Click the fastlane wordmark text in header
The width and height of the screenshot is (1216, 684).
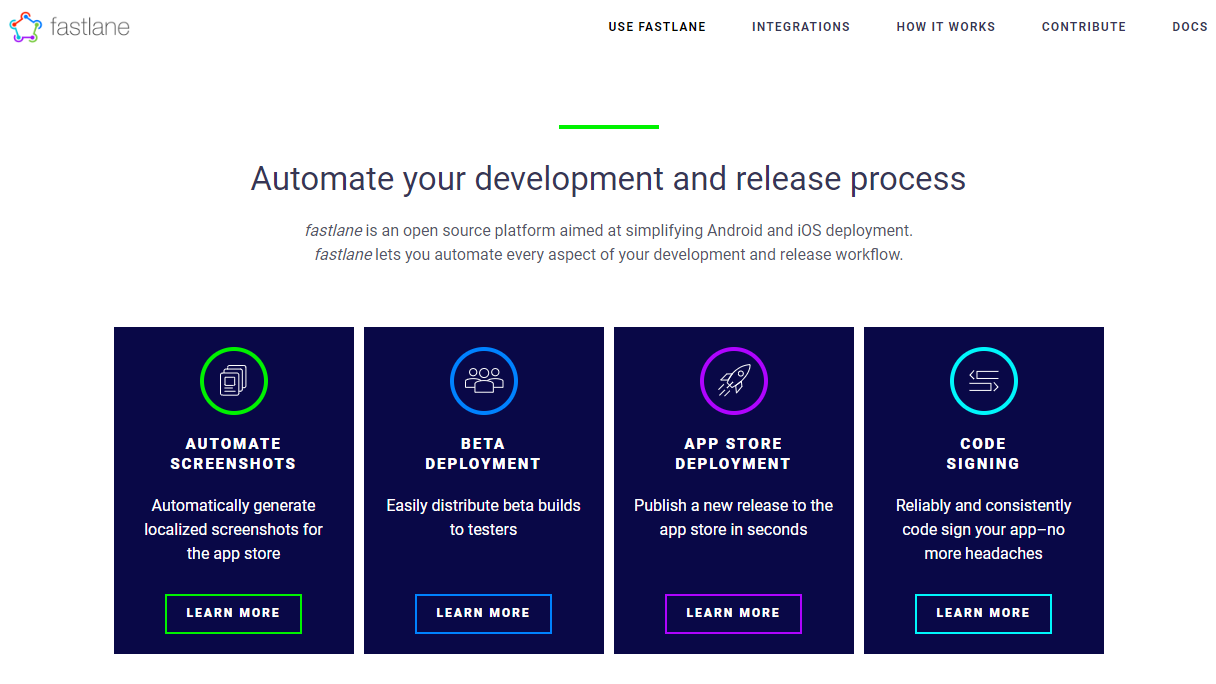(x=90, y=27)
